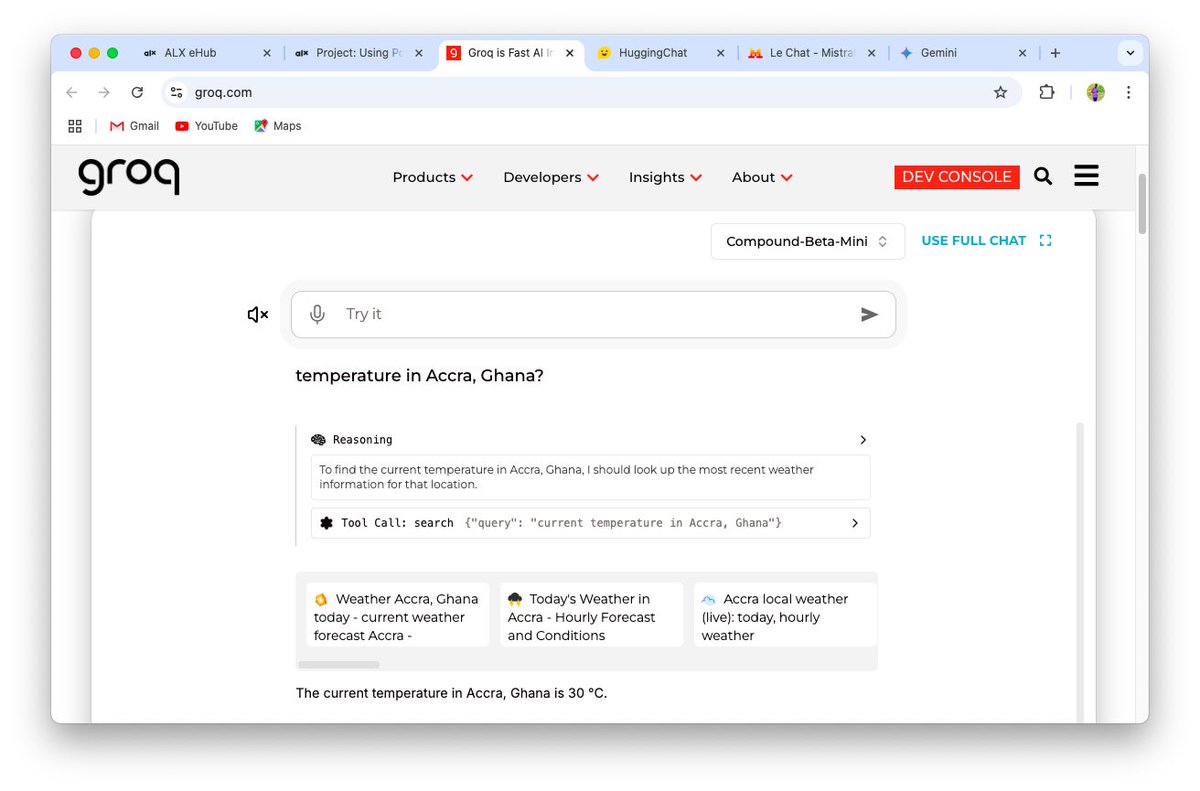Expand the Insights menu

point(665,177)
